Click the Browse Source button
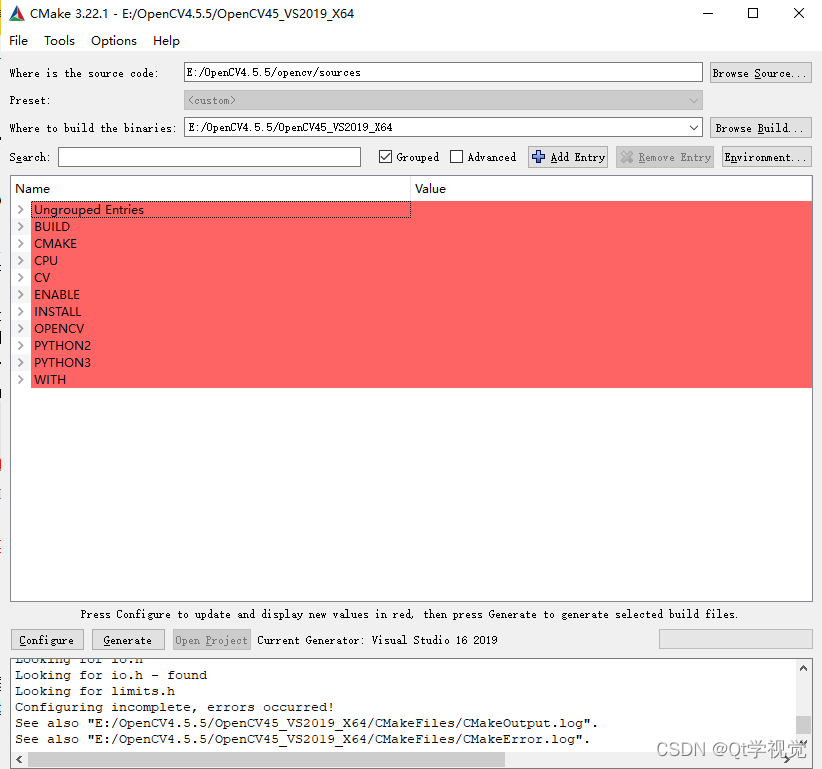Screen dimensions: 822x769 click(761, 73)
